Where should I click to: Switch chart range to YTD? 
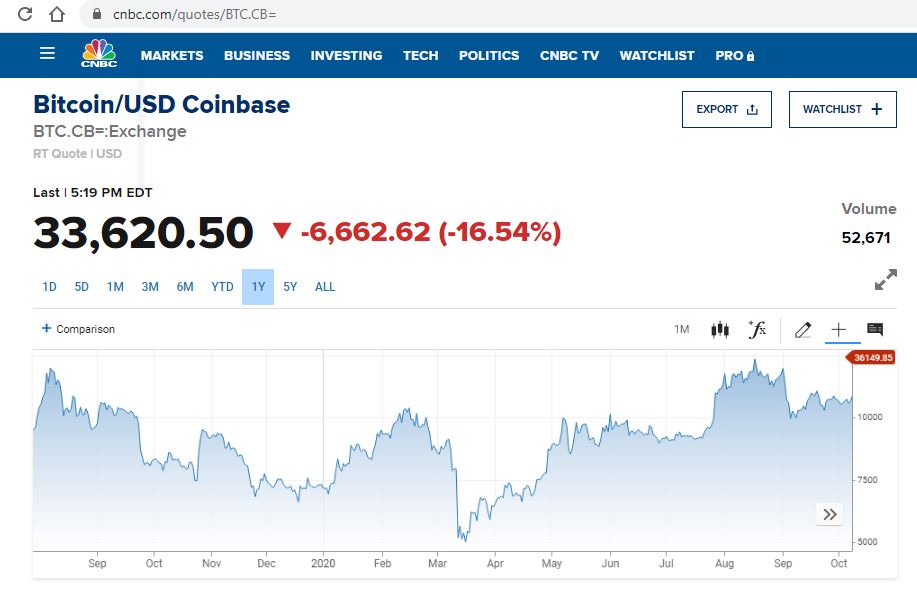point(222,287)
